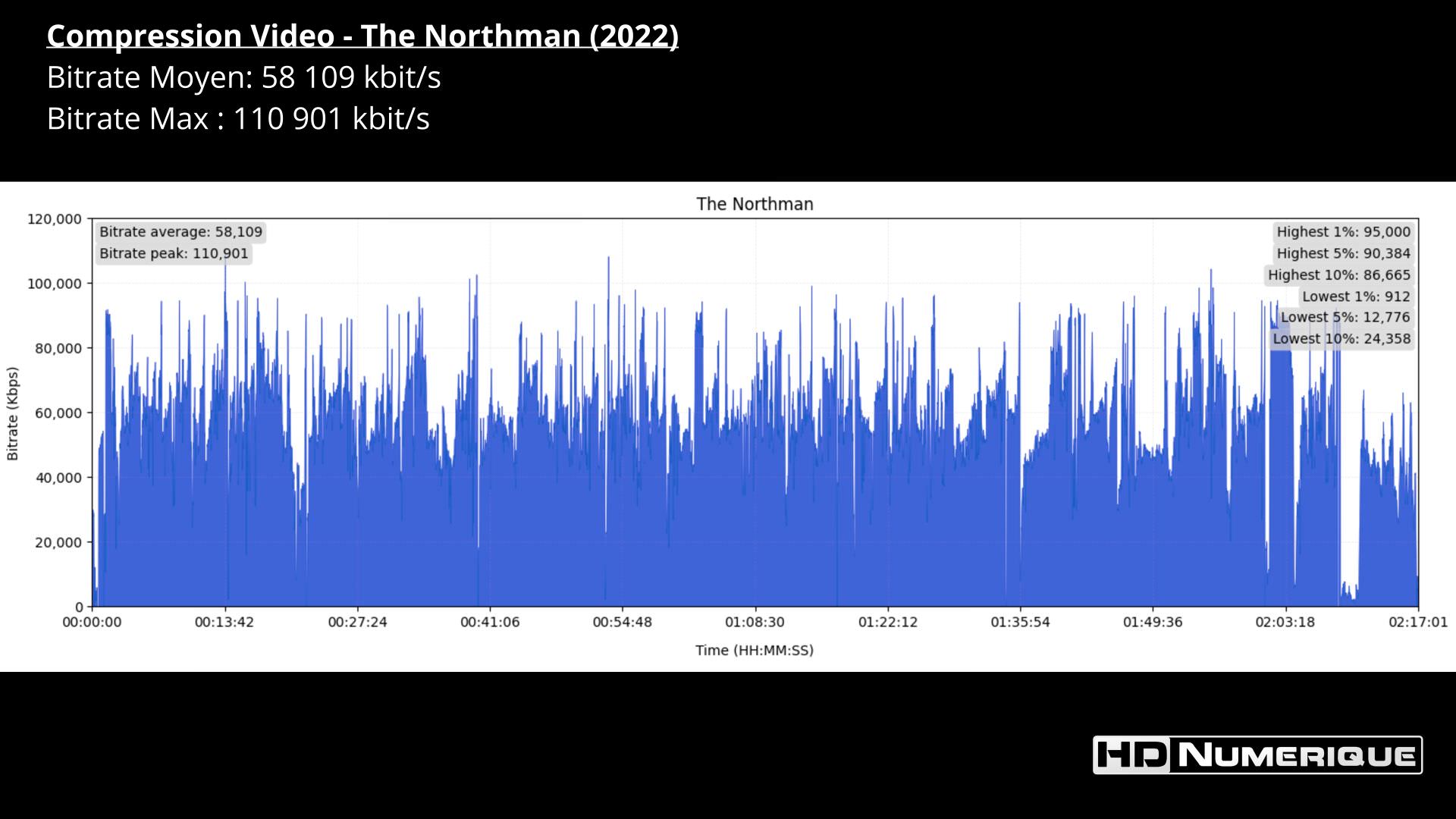Image resolution: width=1456 pixels, height=819 pixels.
Task: Click the 01:35:54 time tick label
Action: coord(1020,623)
